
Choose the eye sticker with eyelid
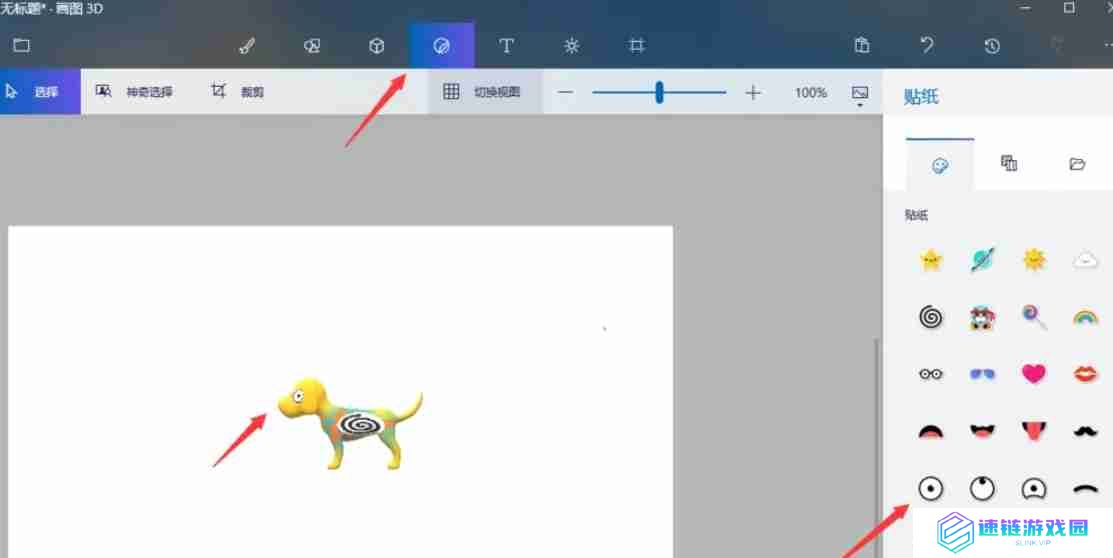pyautogui.click(x=1034, y=488)
